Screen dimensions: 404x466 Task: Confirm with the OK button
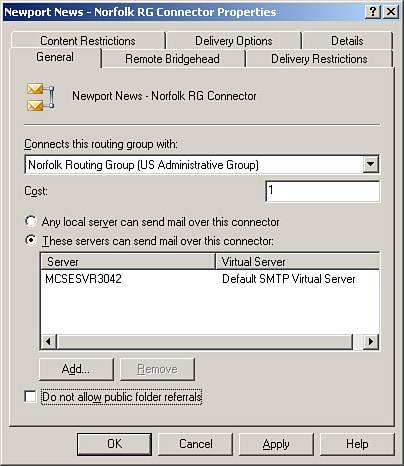(114, 444)
